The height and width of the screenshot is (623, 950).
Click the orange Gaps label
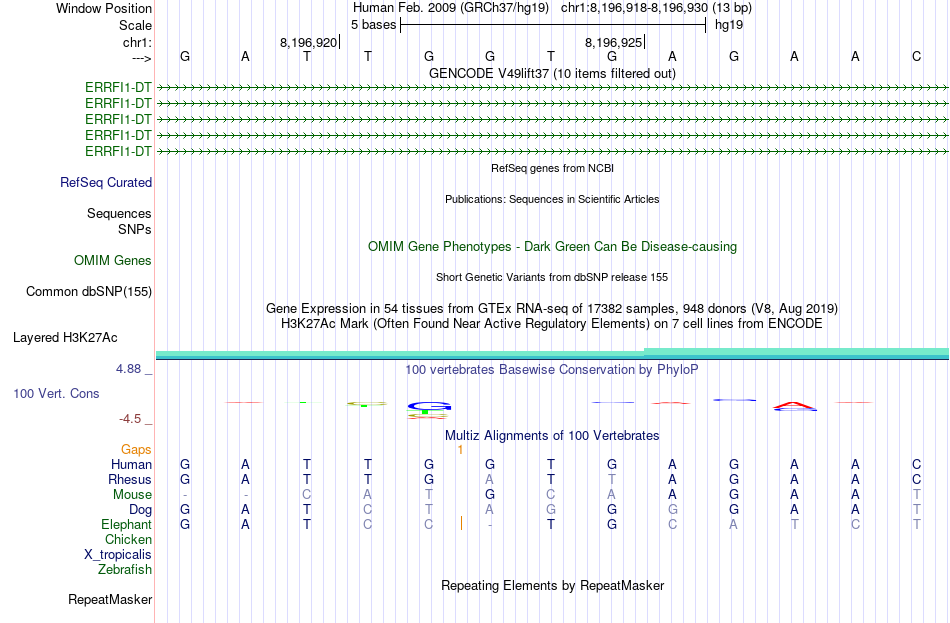[136, 450]
